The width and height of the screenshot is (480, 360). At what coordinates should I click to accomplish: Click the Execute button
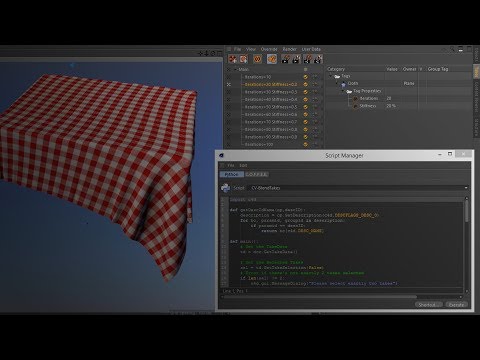(x=456, y=305)
